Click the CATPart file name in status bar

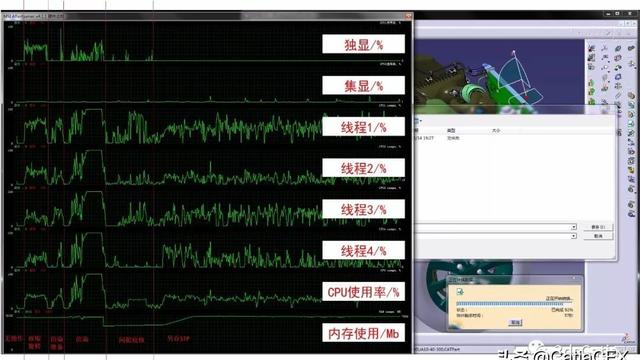coord(438,349)
